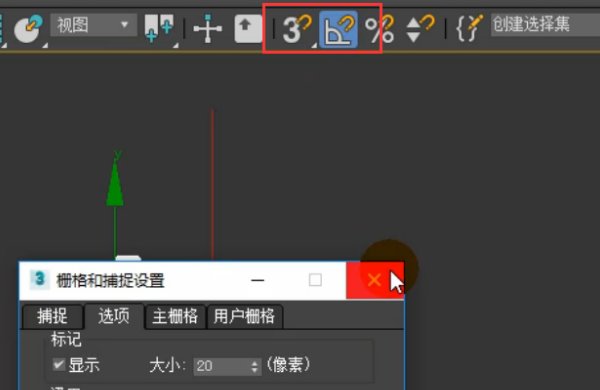Click the 3ds Max icon in dialog title
This screenshot has height=390, width=600.
point(40,279)
